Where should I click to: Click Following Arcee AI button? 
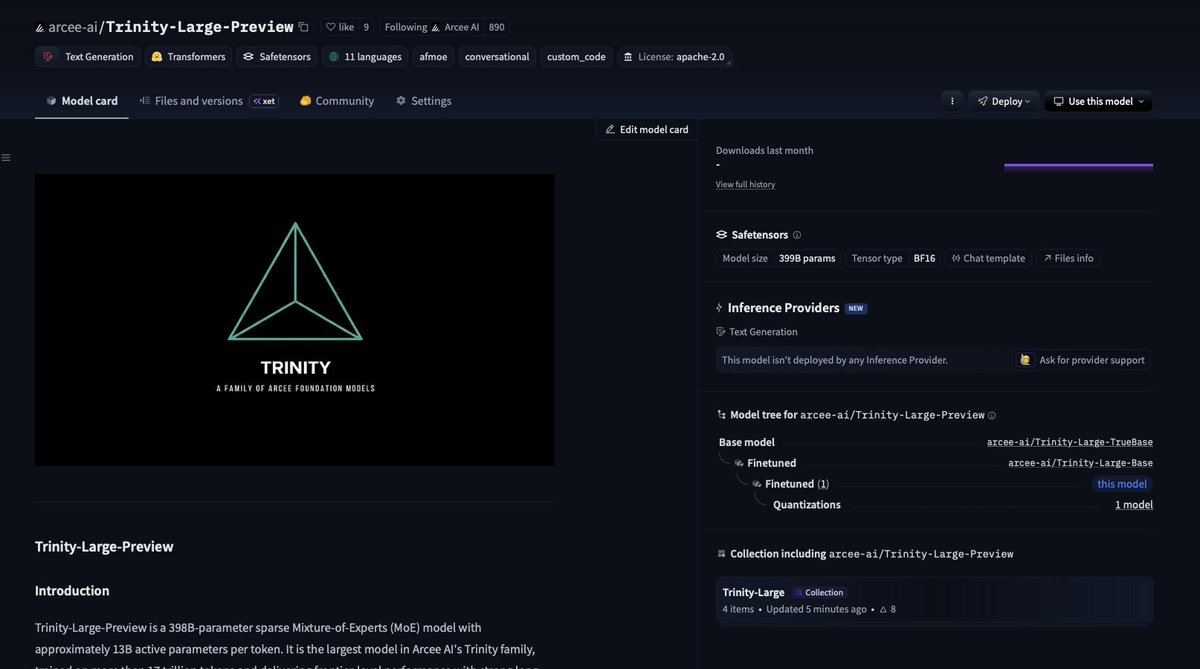(432, 27)
